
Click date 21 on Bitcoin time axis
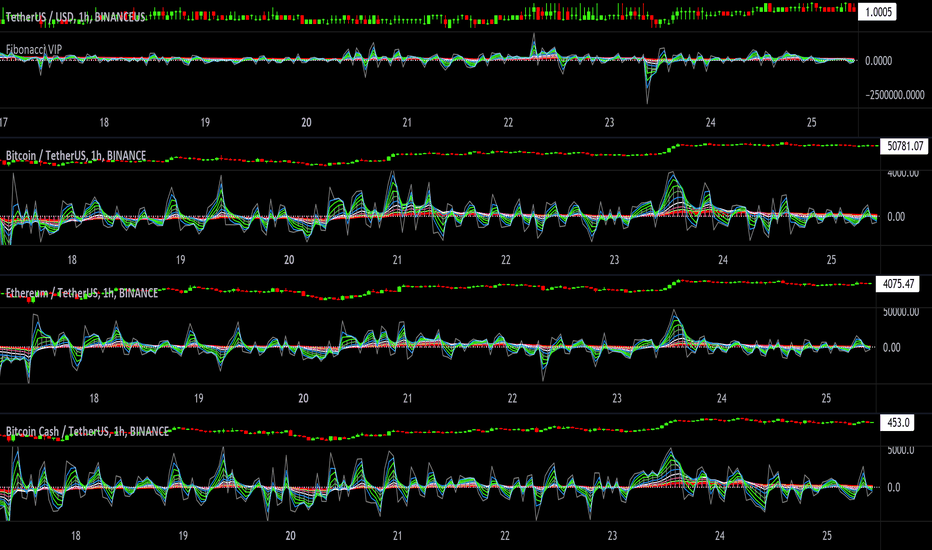(x=397, y=260)
